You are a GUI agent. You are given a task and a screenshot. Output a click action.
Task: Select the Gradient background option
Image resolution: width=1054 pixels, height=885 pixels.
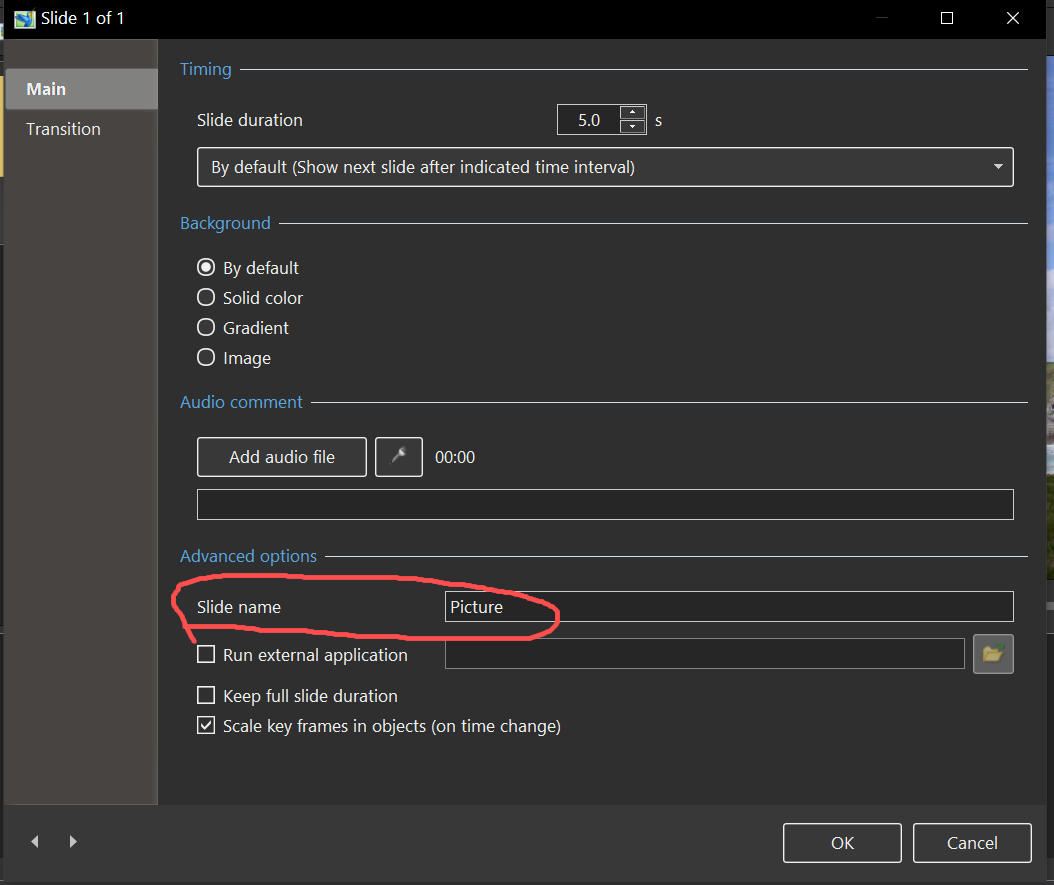coord(206,328)
